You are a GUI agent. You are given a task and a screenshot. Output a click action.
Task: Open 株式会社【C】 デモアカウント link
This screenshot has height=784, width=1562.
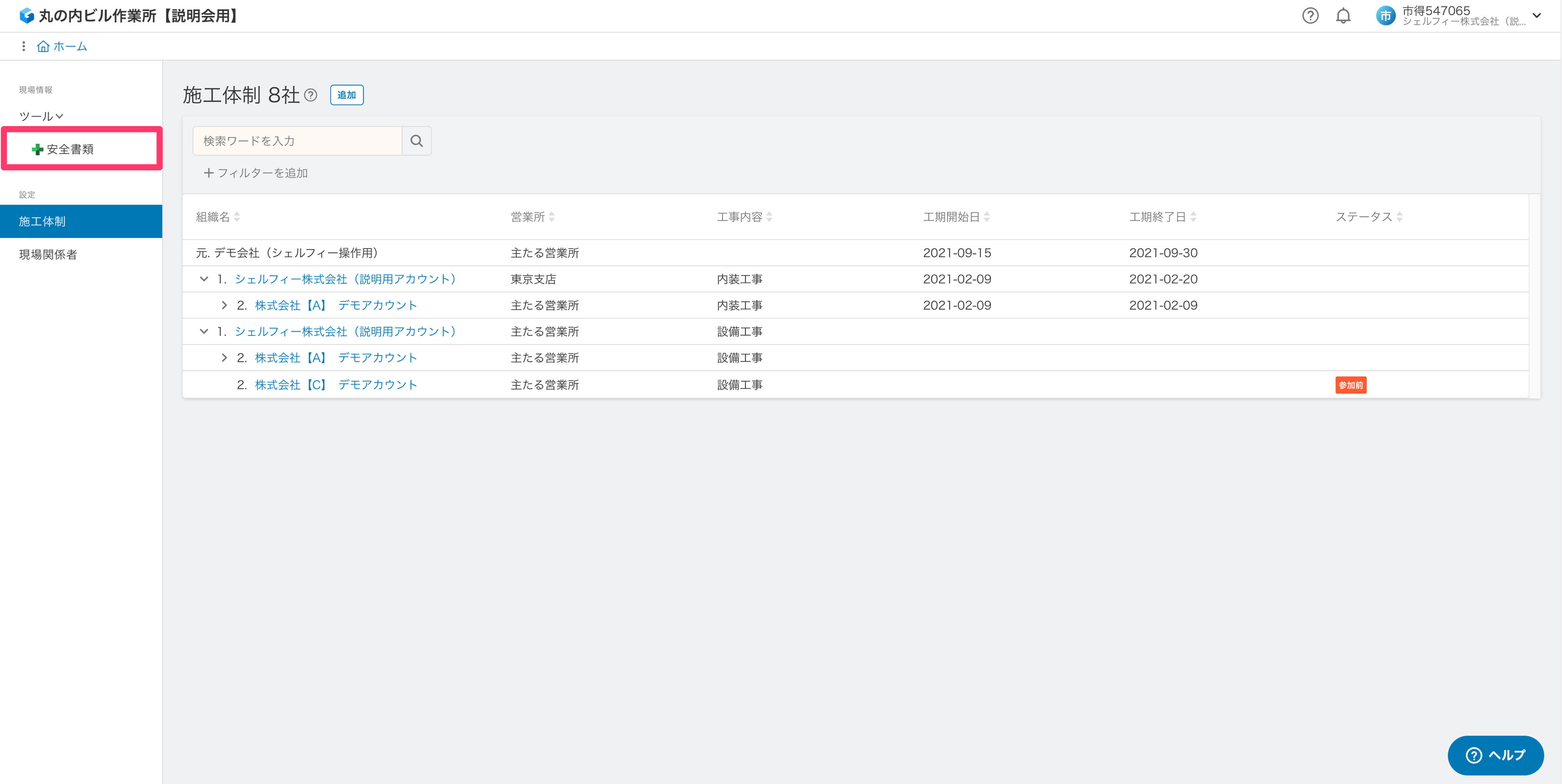tap(335, 385)
